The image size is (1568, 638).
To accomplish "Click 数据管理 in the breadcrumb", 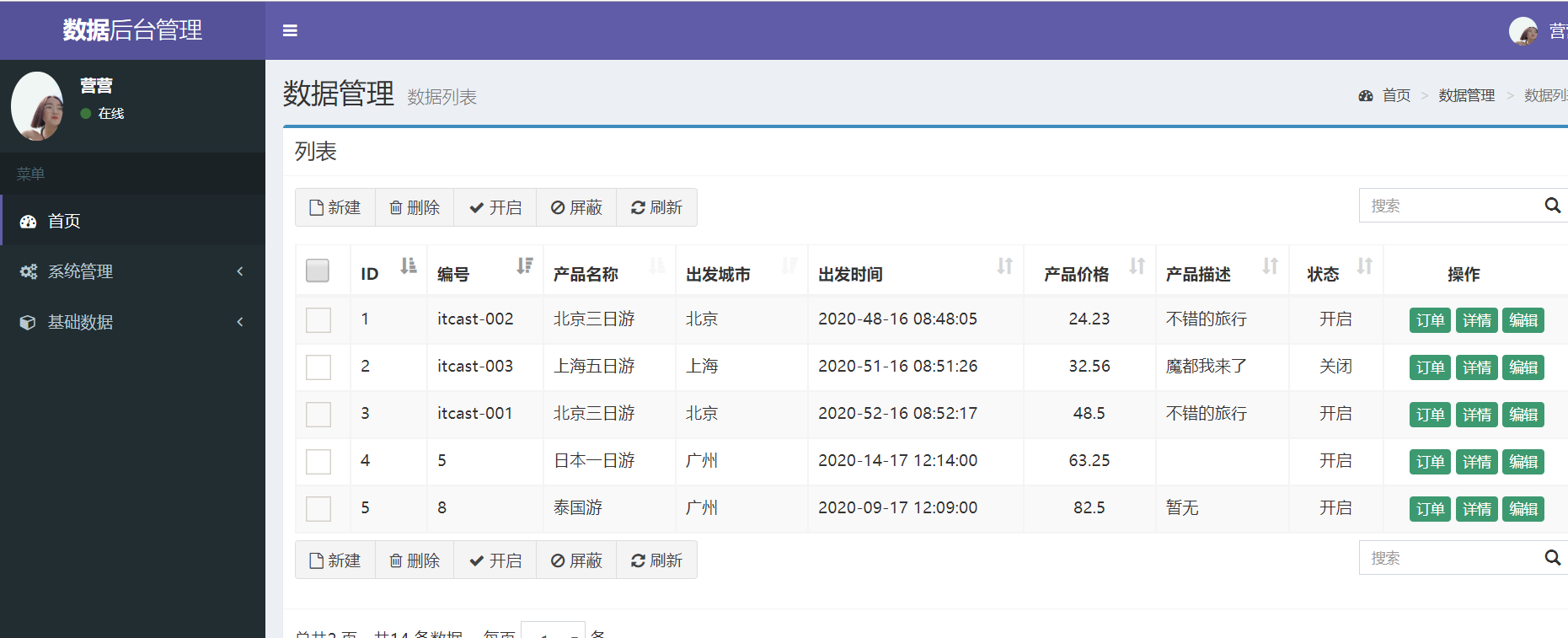I will (x=1466, y=95).
